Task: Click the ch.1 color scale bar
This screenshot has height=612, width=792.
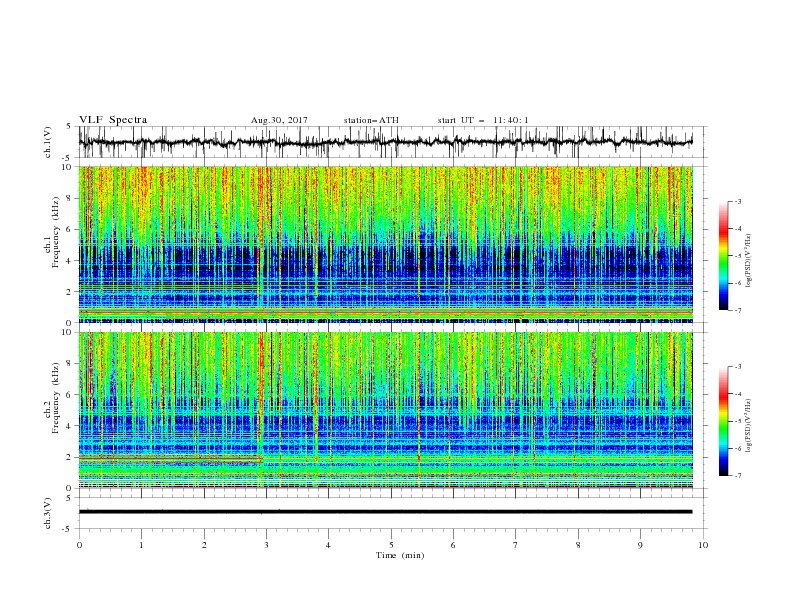Action: pyautogui.click(x=723, y=256)
